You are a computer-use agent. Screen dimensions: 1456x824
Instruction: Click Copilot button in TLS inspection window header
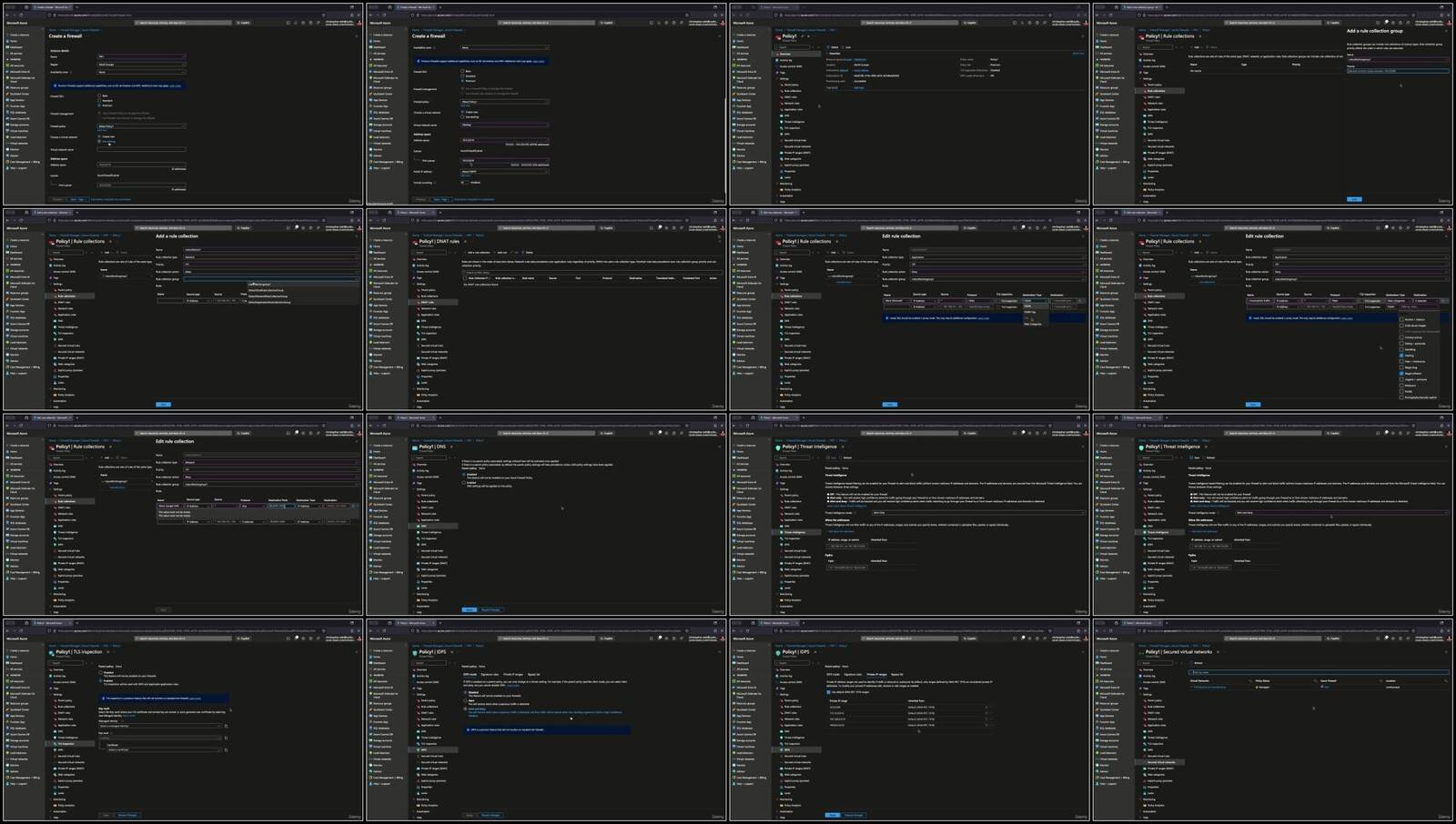[243, 638]
